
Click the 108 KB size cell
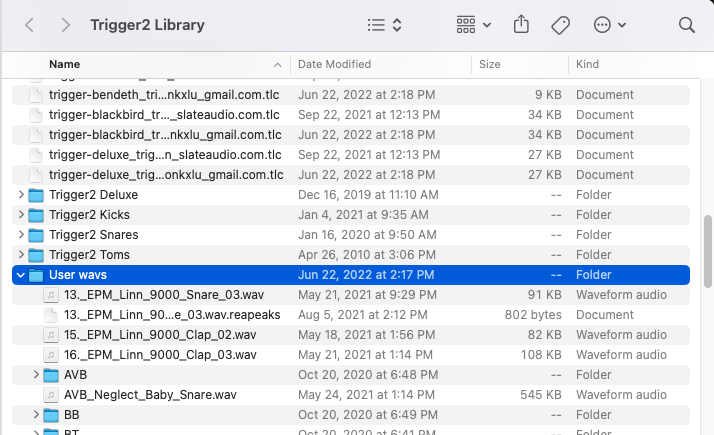[x=541, y=355]
